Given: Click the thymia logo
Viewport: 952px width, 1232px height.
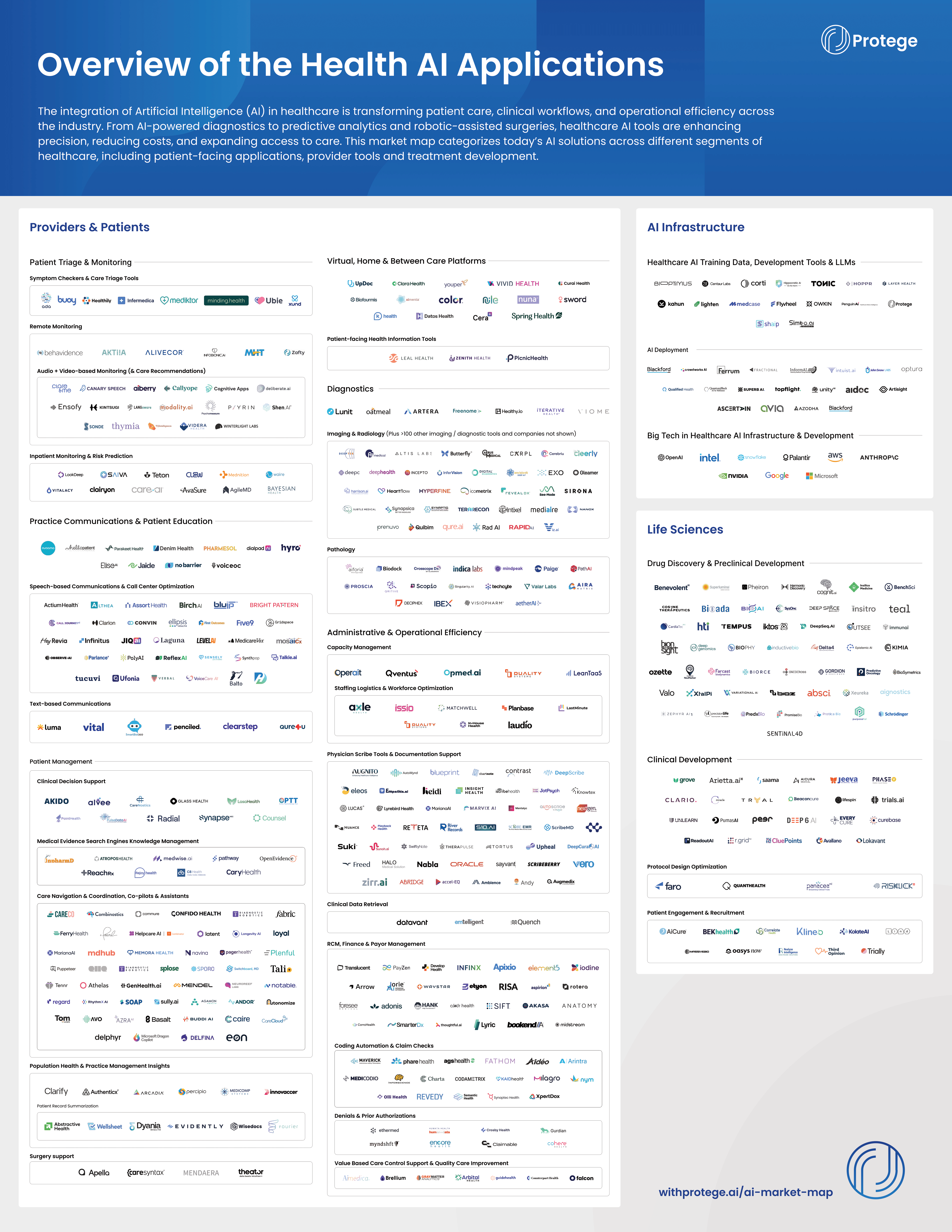Looking at the screenshot, I should click(125, 427).
